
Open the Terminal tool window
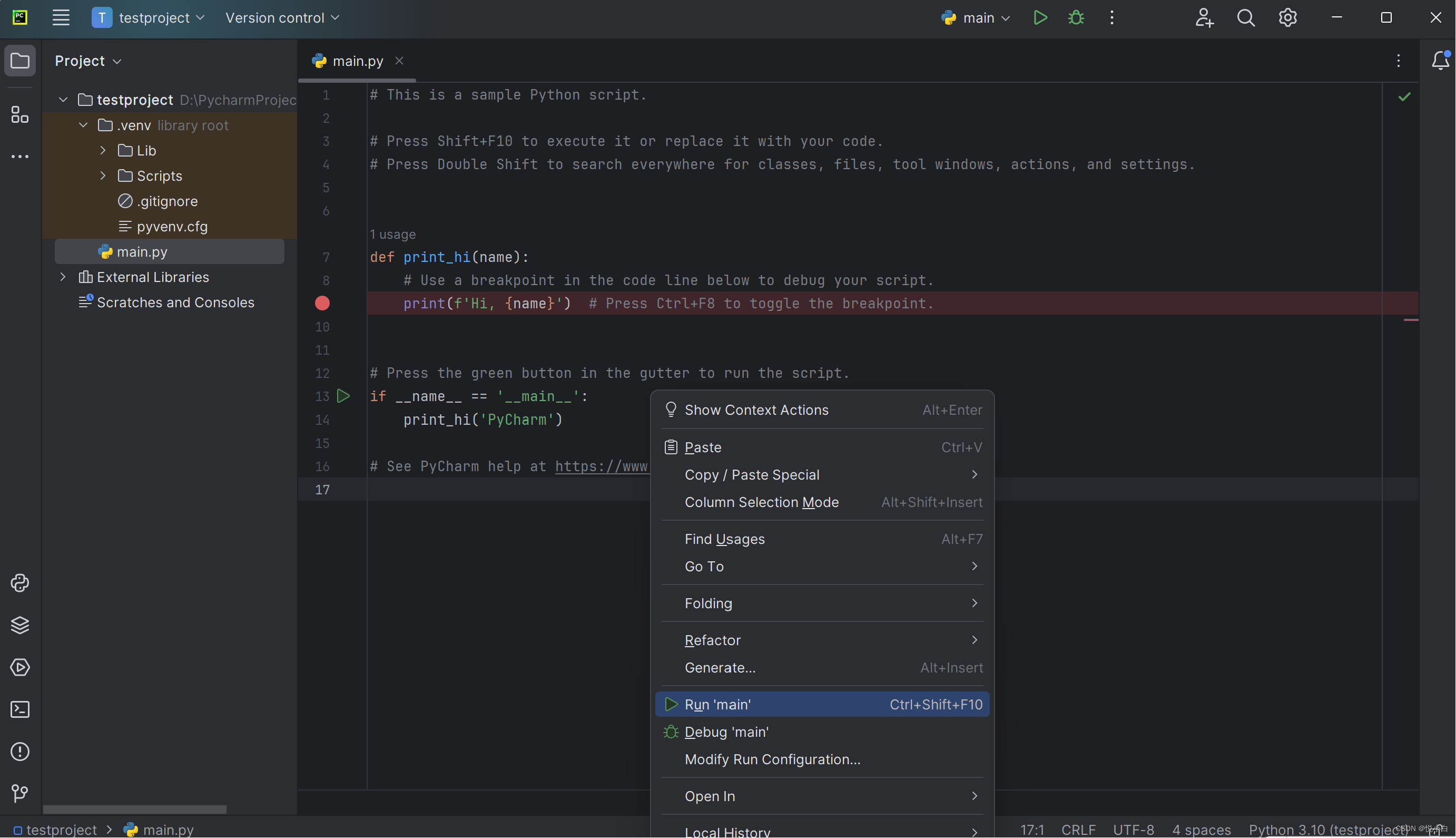coord(20,709)
